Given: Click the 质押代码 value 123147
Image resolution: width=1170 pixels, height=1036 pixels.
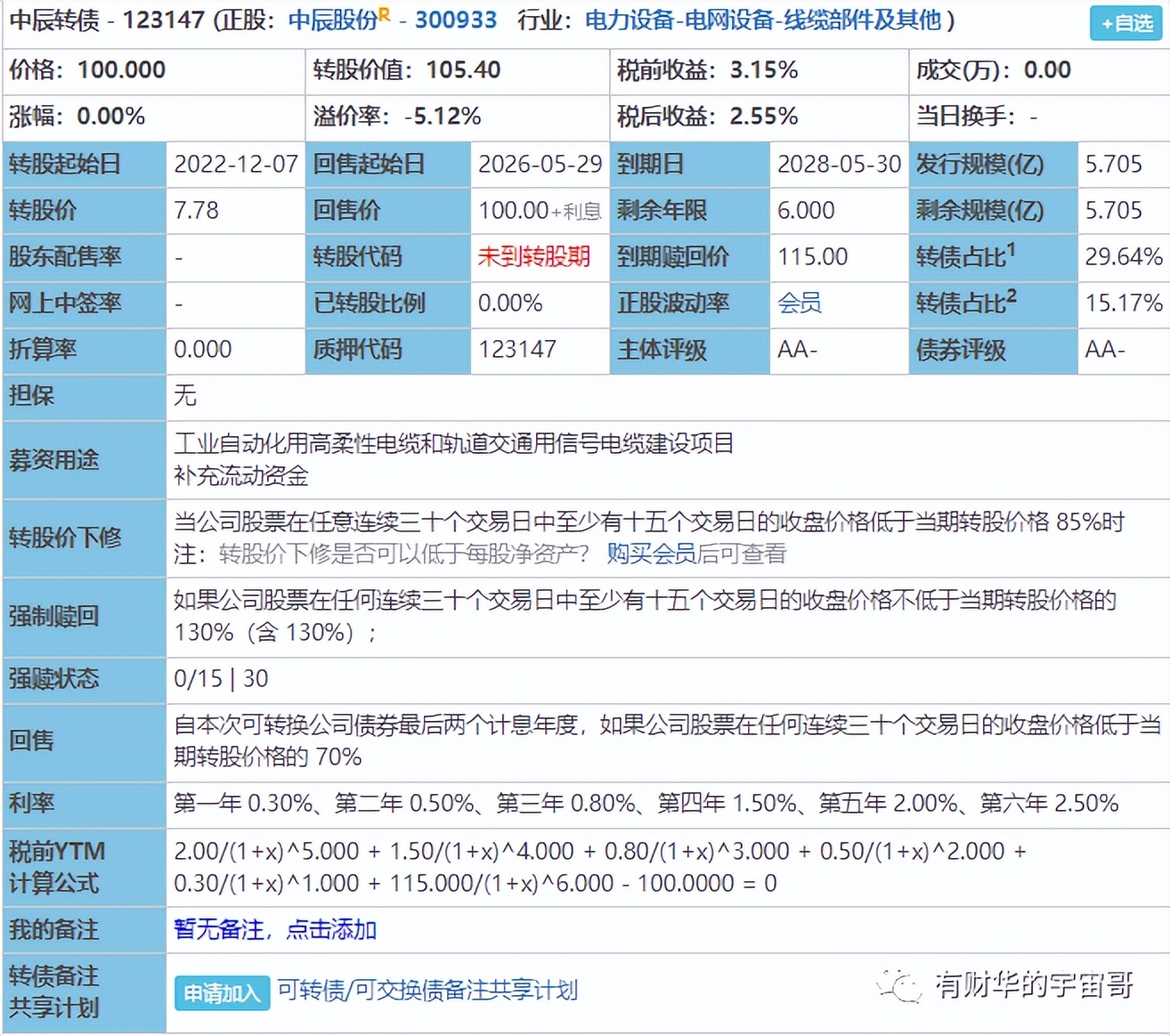Looking at the screenshot, I should 519,350.
